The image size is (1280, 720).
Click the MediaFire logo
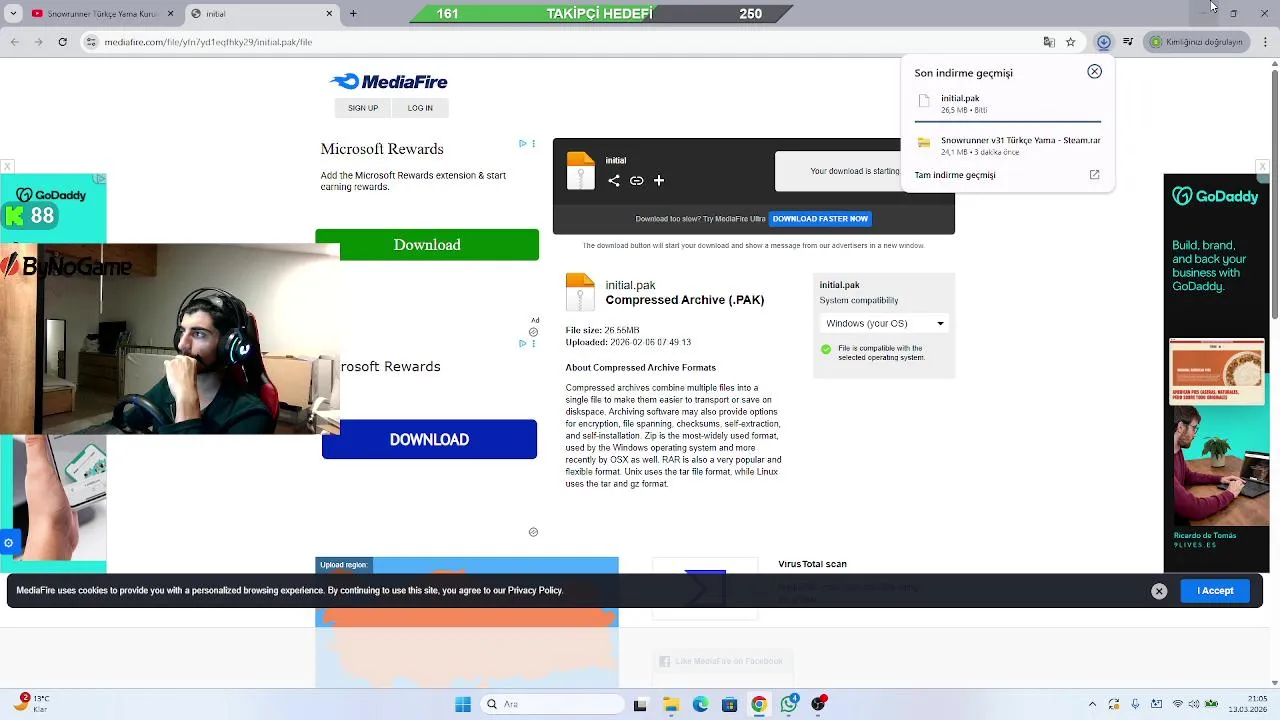point(389,82)
